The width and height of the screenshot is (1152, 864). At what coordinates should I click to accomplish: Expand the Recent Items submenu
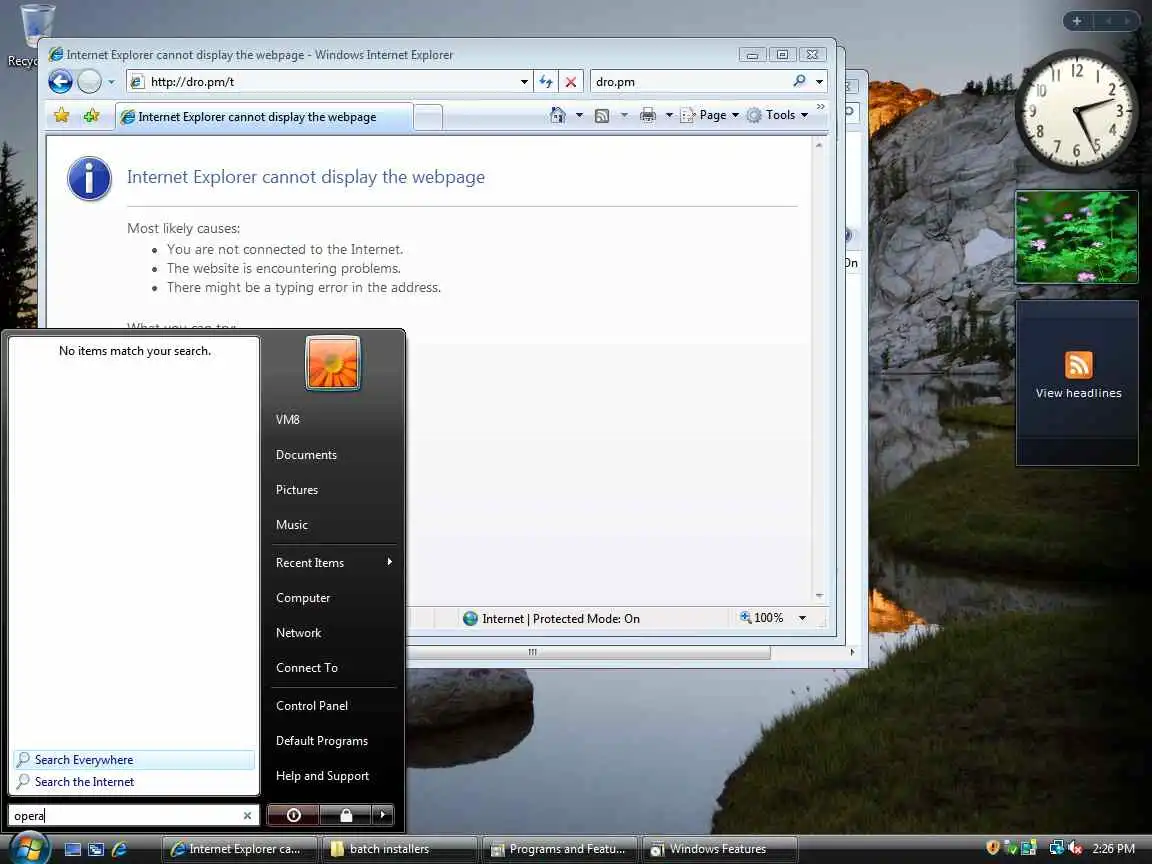pos(334,563)
